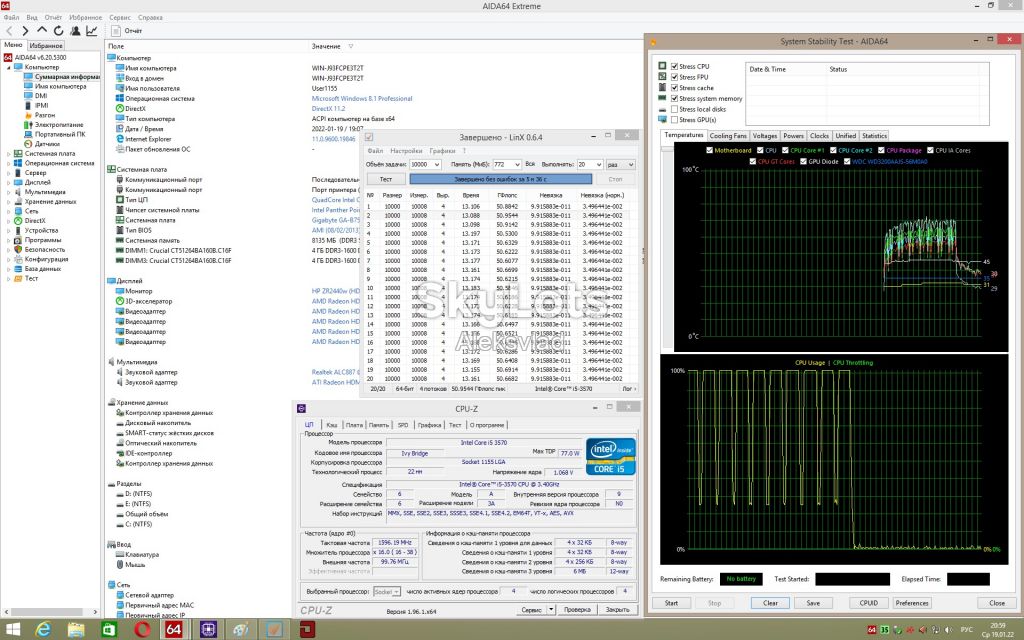Screen dimensions: 1024x640
Task: Expand the Мультимедиа tree node
Action: pyautogui.click(x=8, y=192)
